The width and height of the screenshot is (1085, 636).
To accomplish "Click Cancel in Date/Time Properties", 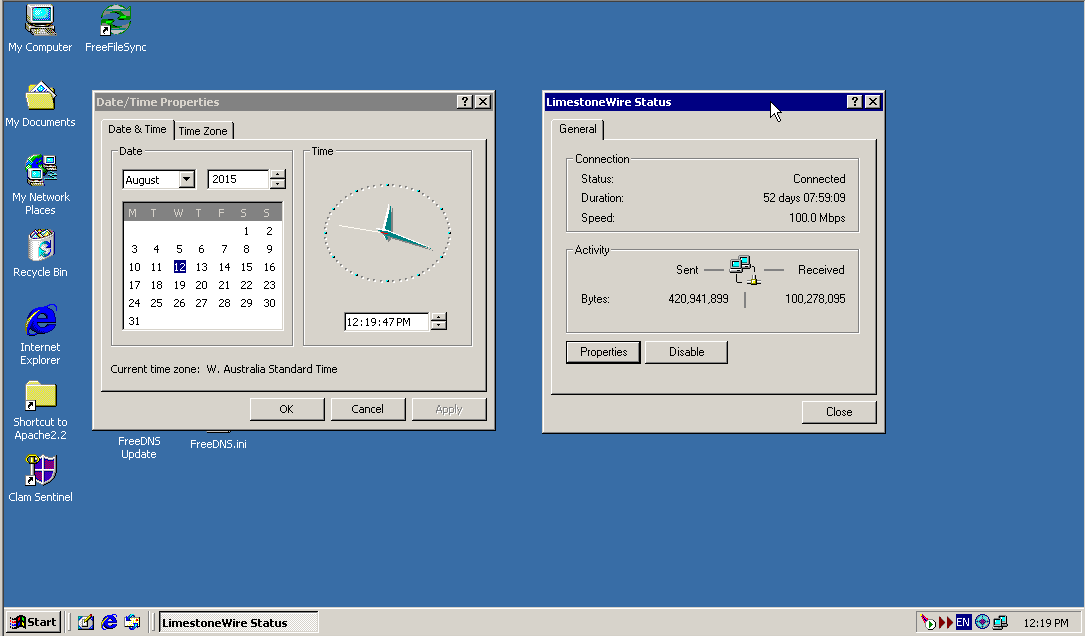I will (367, 409).
